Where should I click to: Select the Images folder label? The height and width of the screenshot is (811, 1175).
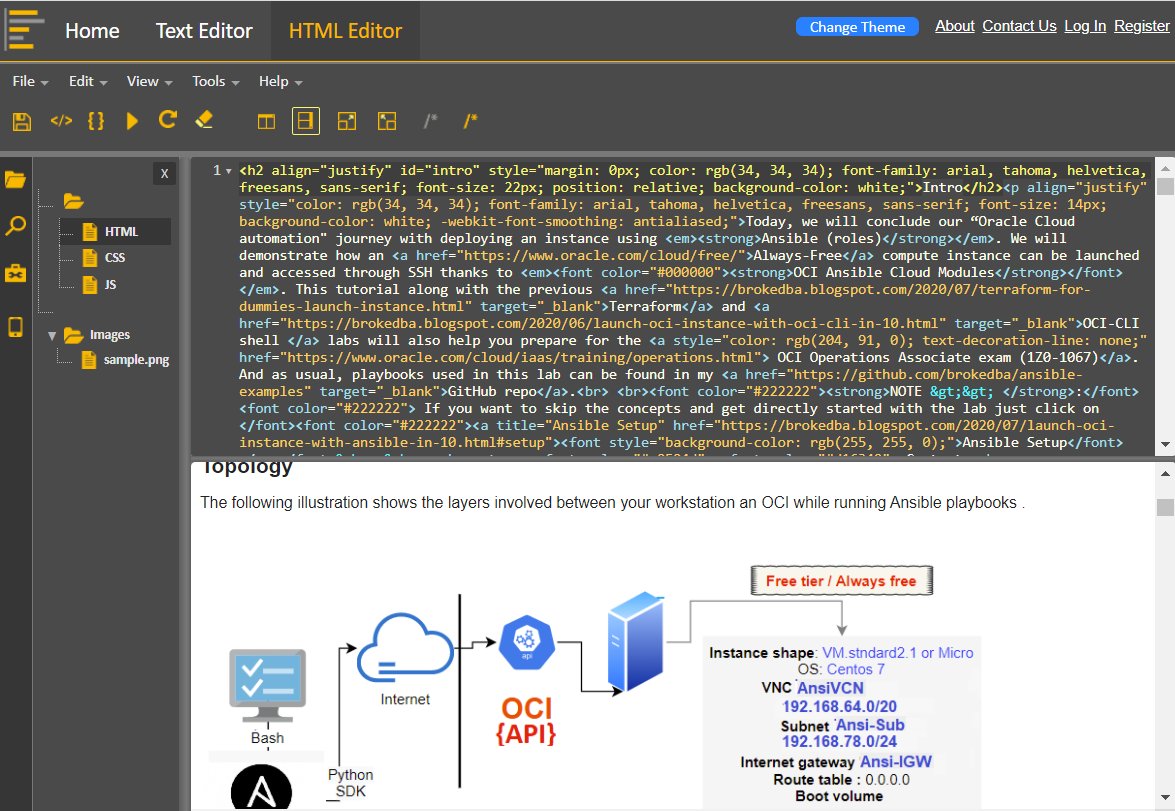[109, 335]
